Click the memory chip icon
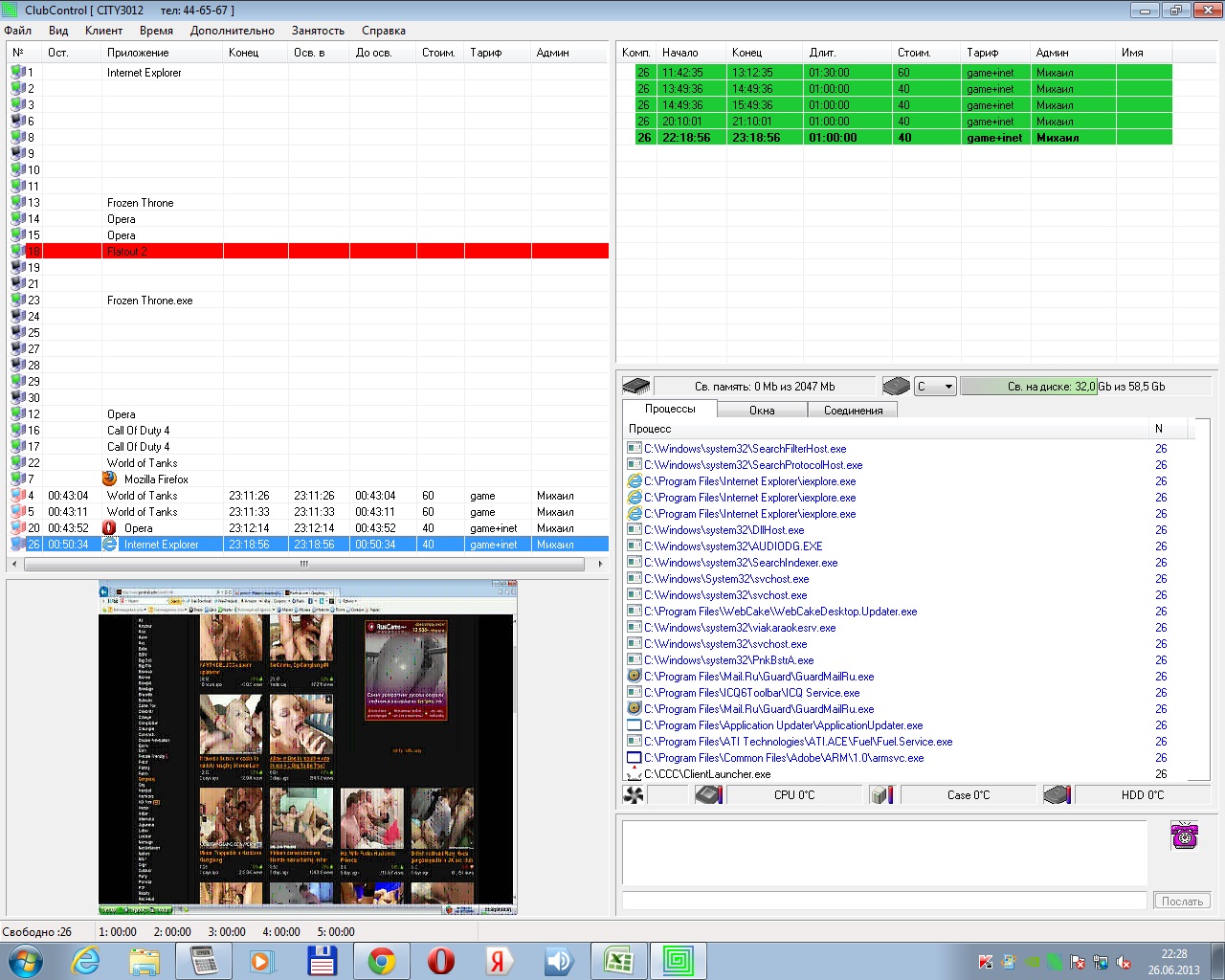 point(635,387)
